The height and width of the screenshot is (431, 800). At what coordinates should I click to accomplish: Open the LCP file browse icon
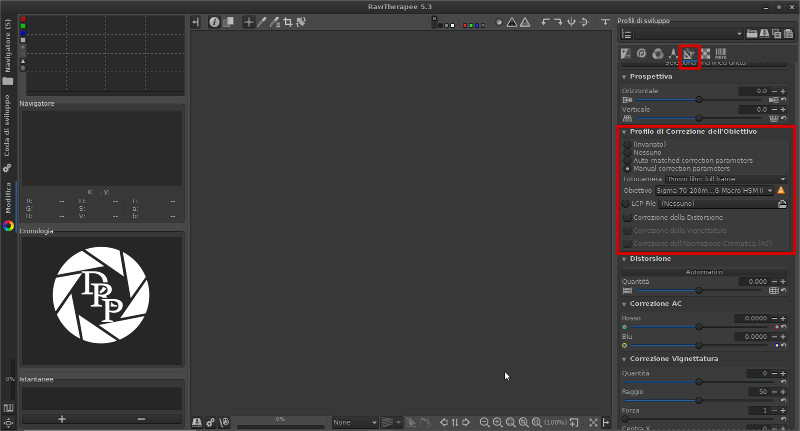click(782, 203)
